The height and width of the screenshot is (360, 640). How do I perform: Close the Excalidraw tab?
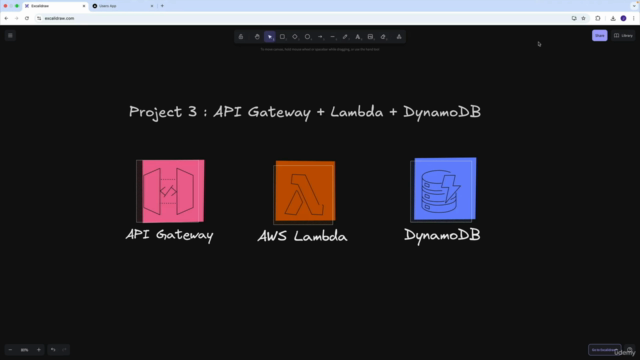(x=84, y=6)
